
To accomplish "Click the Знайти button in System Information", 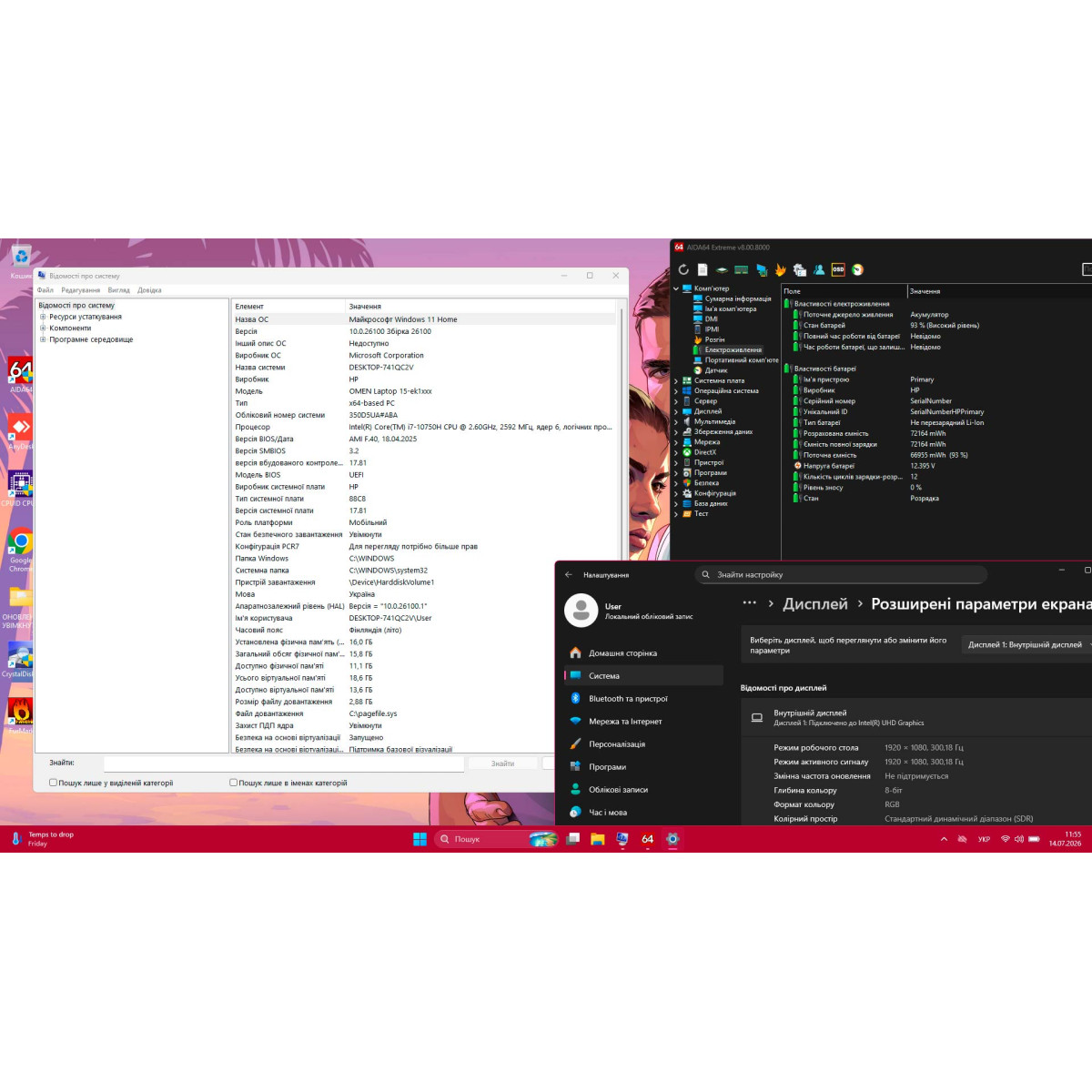I will point(502,763).
